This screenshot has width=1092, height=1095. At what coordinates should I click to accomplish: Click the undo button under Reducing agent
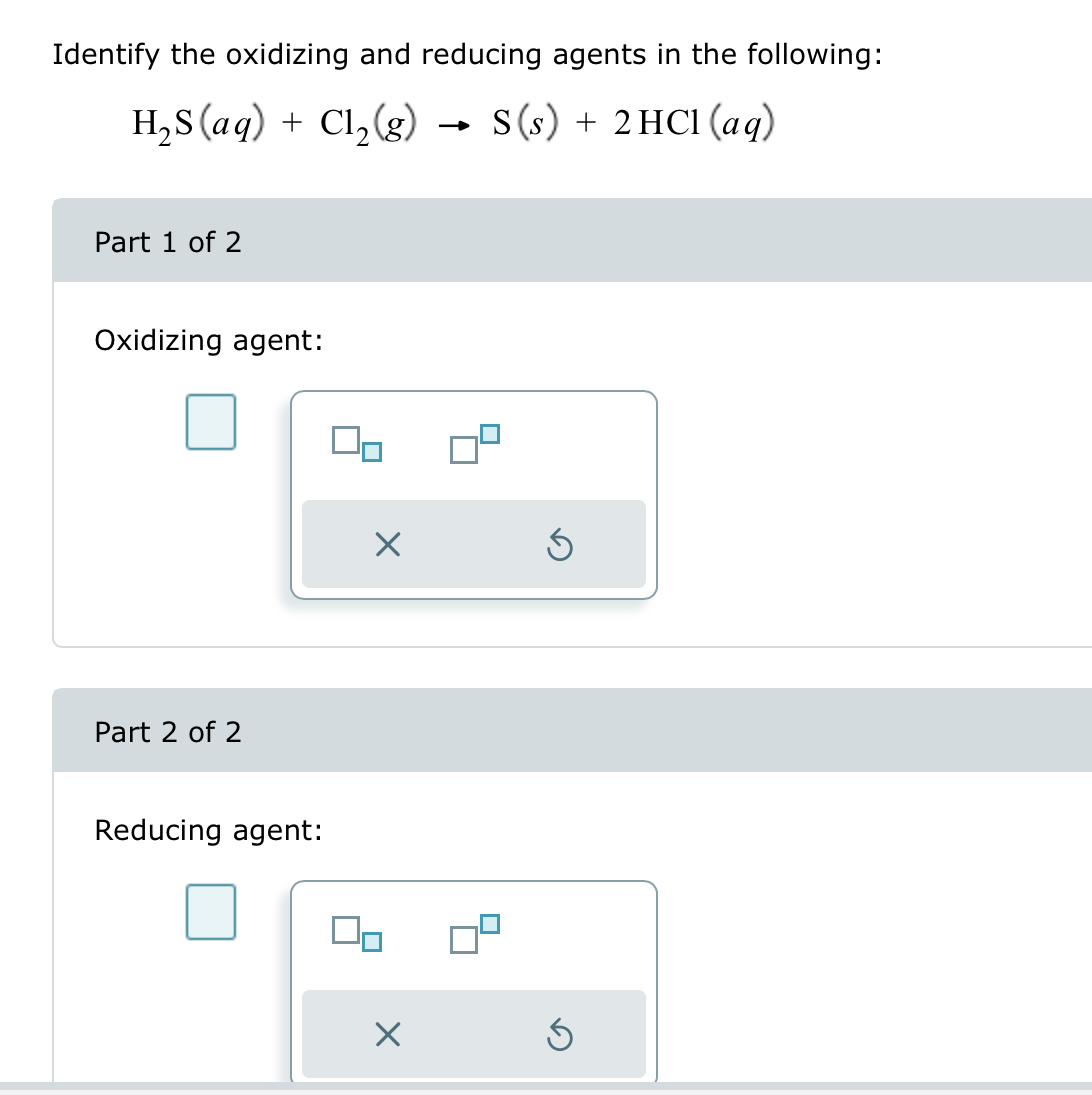click(x=560, y=1035)
